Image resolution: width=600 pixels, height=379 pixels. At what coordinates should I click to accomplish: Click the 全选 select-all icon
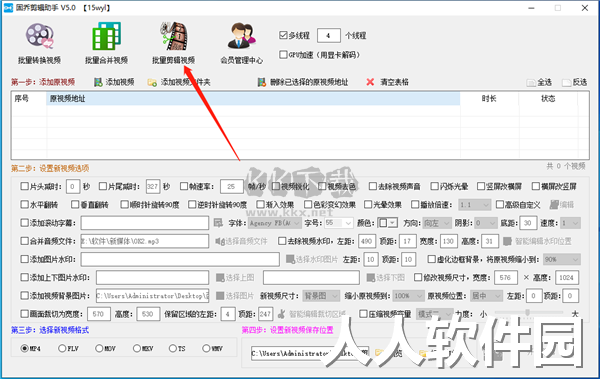click(531, 82)
